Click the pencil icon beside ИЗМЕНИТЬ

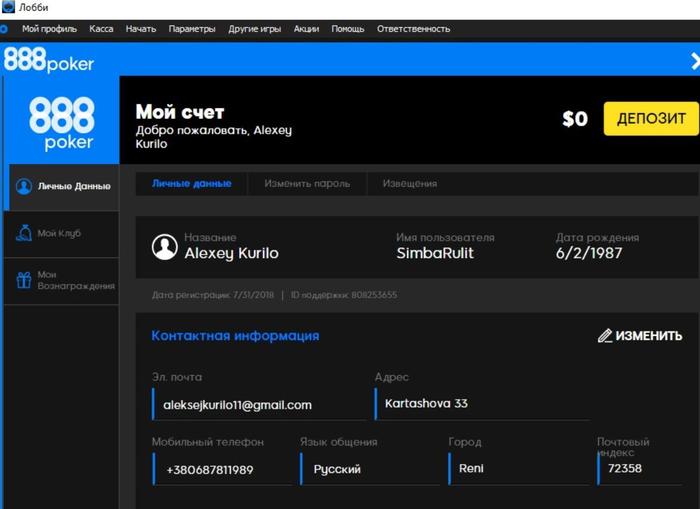(605, 336)
